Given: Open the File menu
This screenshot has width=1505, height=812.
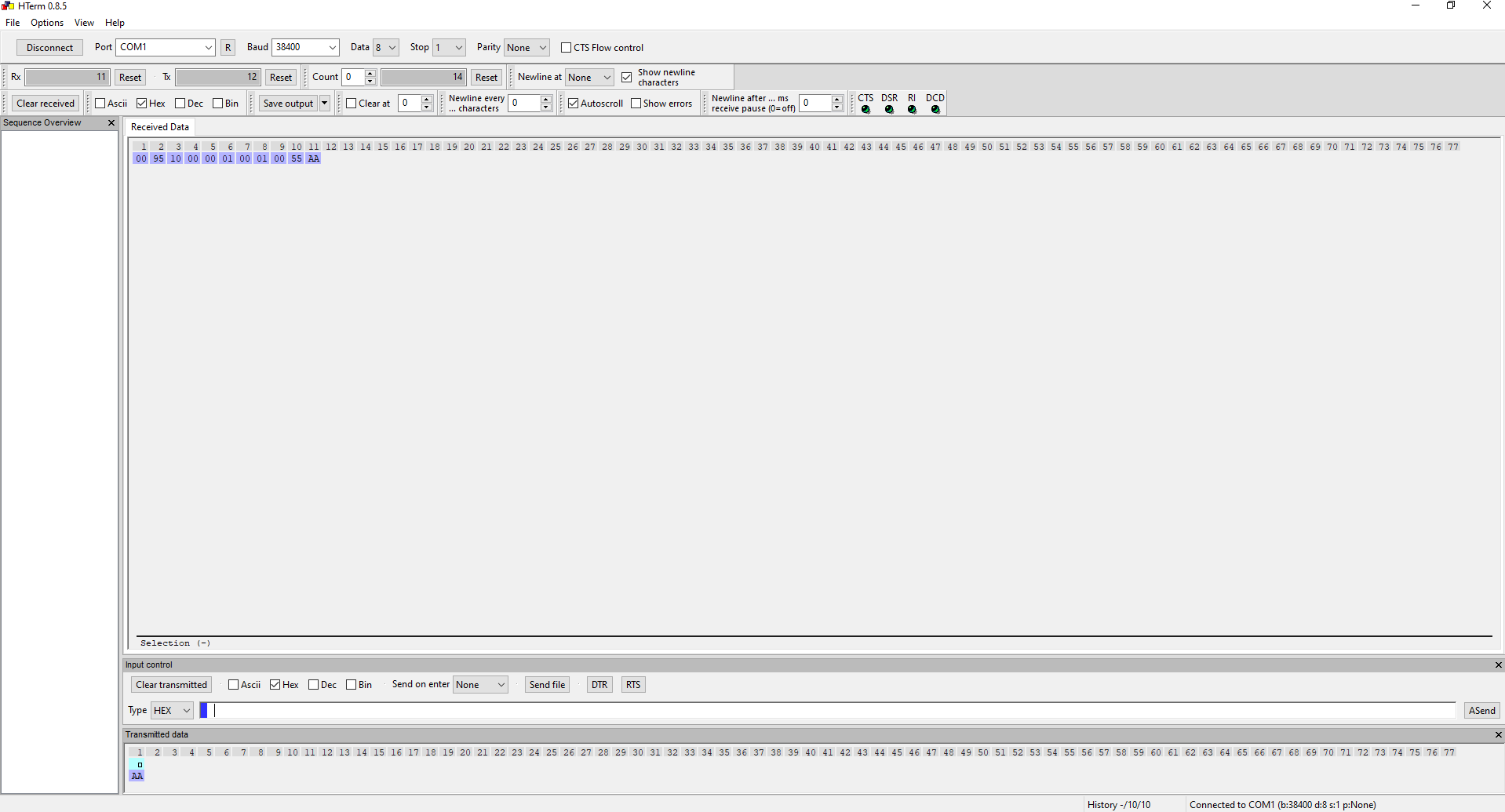Looking at the screenshot, I should [x=13, y=23].
